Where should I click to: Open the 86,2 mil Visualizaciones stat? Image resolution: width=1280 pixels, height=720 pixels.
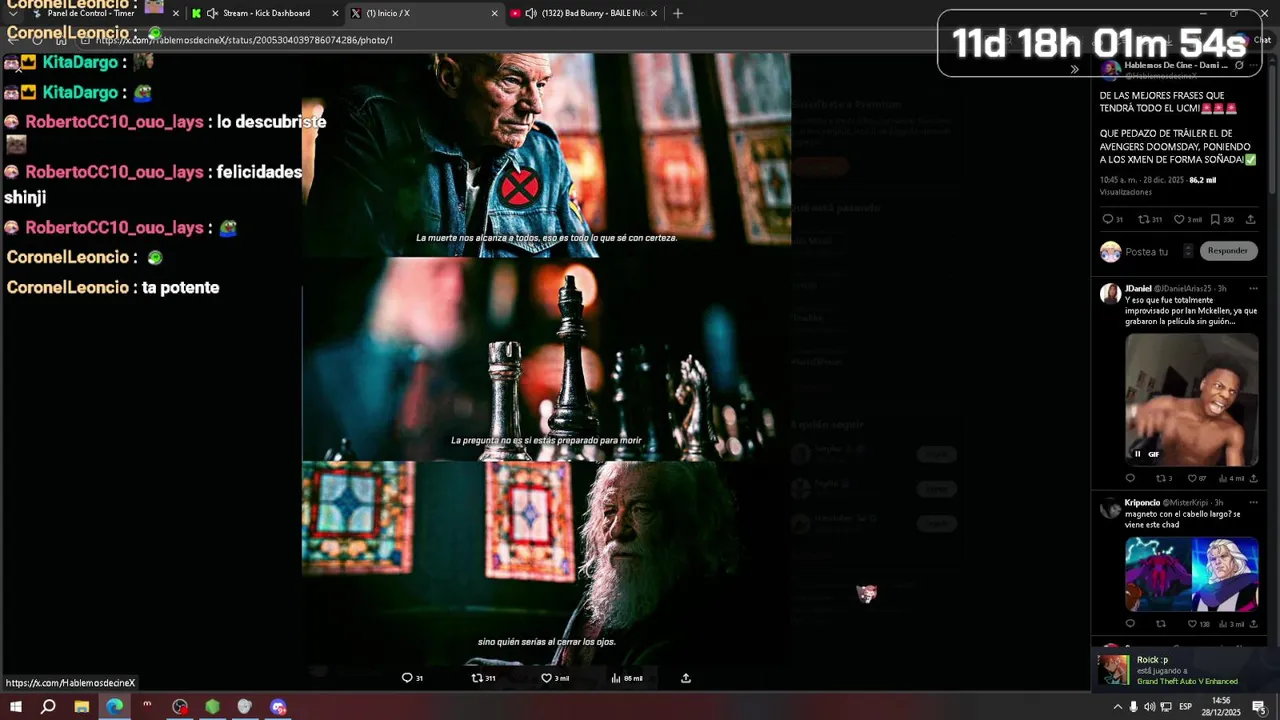[x=1158, y=186]
